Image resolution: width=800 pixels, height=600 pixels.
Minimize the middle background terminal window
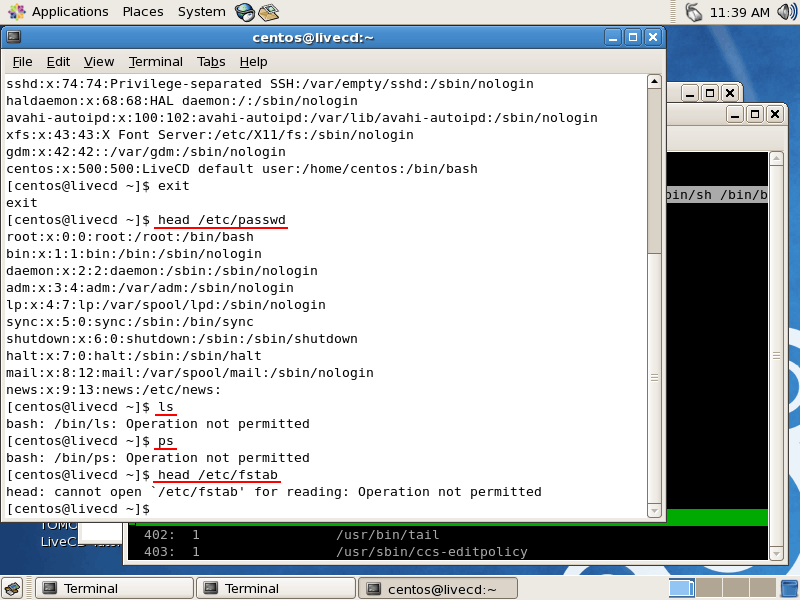pos(735,114)
